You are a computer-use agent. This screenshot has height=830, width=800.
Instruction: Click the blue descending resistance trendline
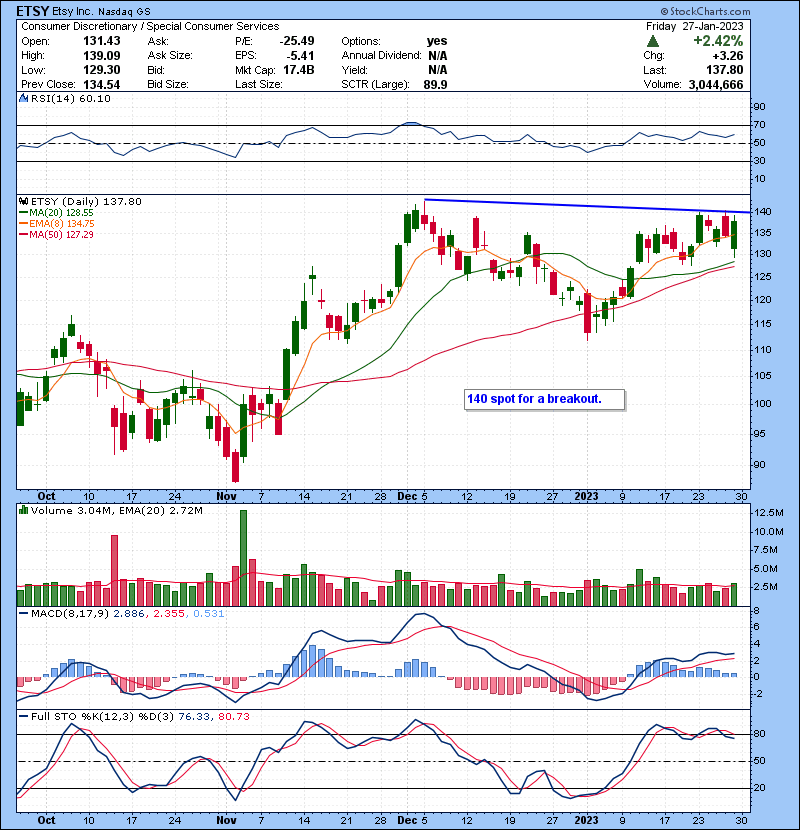coord(587,206)
